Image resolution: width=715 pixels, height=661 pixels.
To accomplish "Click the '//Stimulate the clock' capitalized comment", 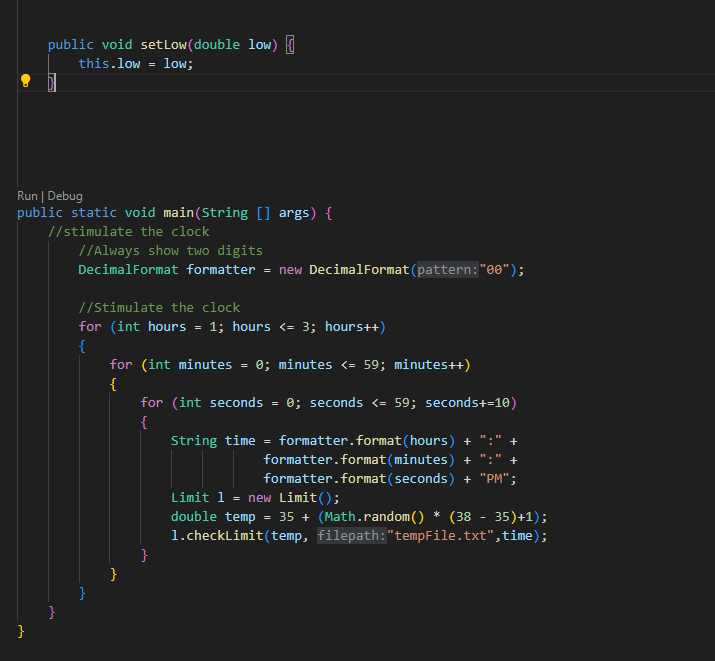I will (159, 308).
